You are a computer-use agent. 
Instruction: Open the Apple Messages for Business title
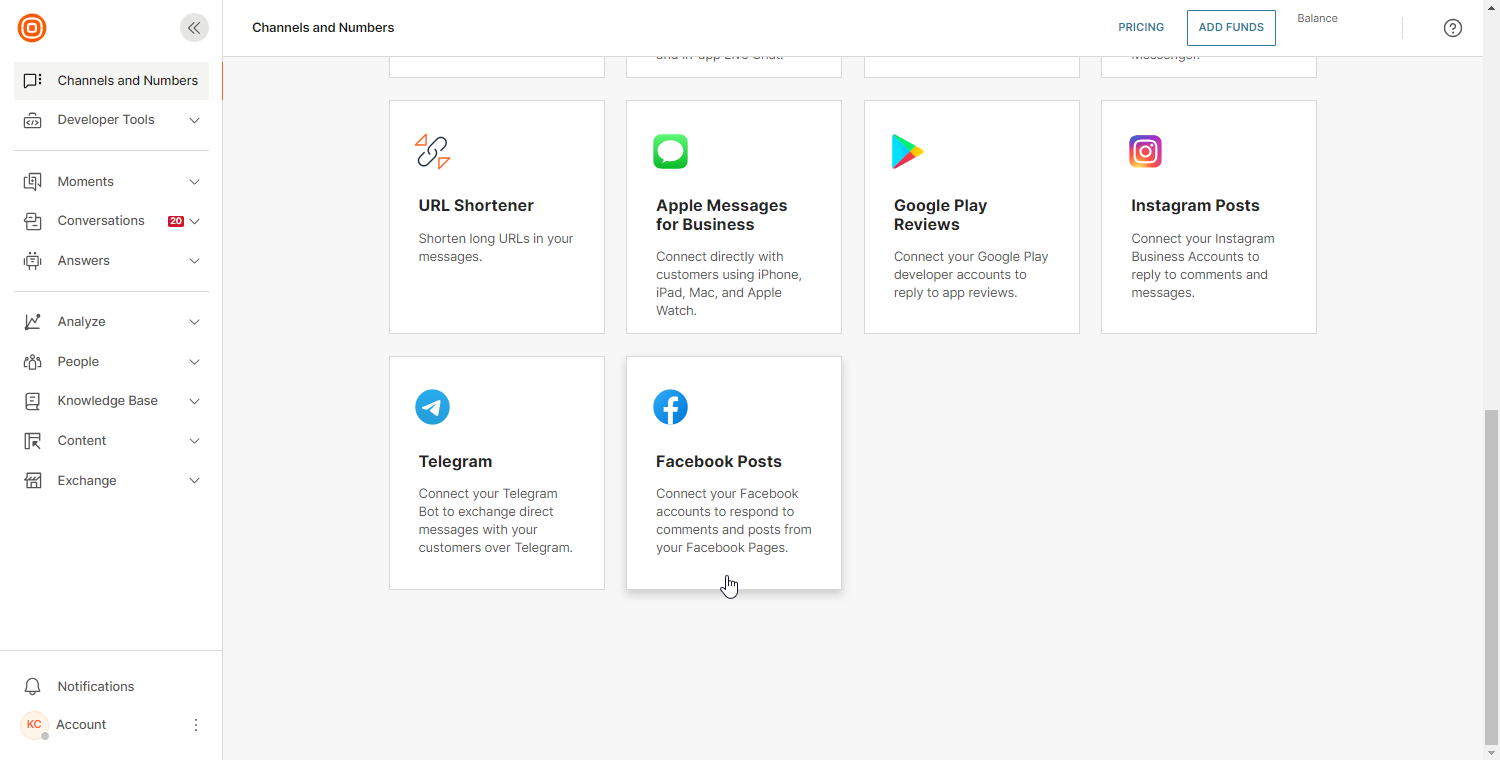(722, 215)
